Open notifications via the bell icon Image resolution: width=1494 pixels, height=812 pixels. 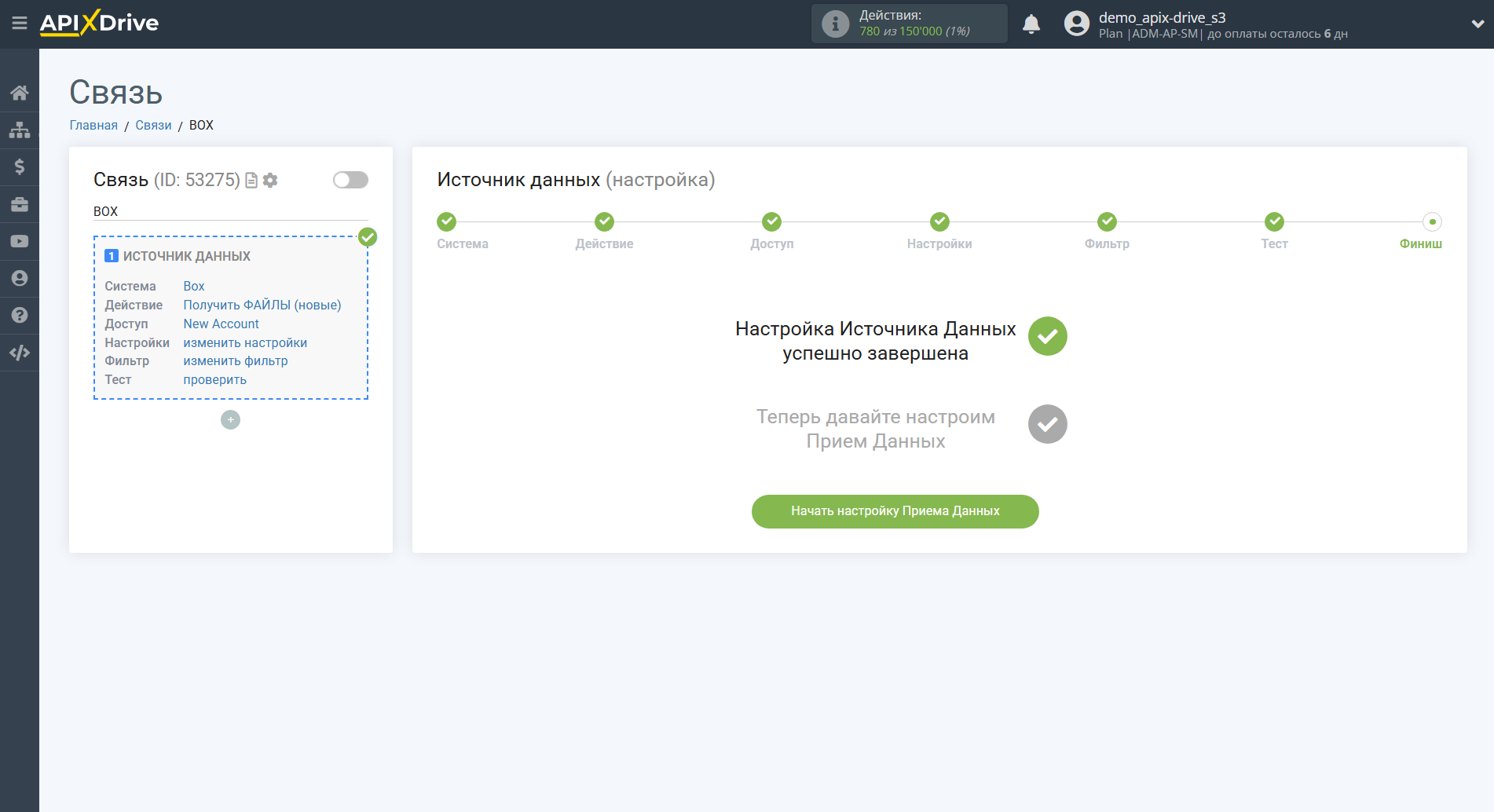tap(1031, 24)
